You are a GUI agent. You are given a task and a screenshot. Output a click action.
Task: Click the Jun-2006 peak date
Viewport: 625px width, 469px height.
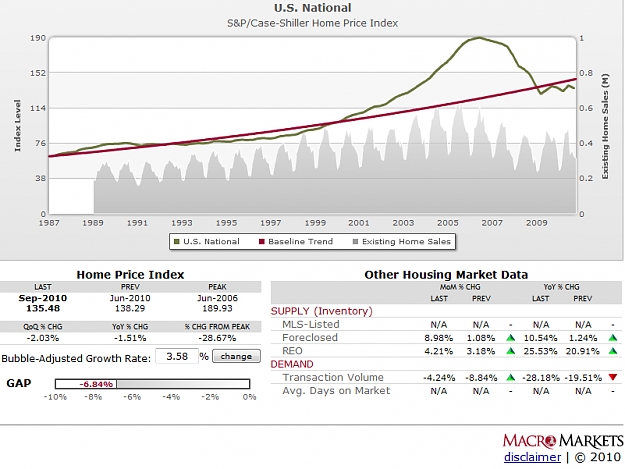[x=217, y=298]
